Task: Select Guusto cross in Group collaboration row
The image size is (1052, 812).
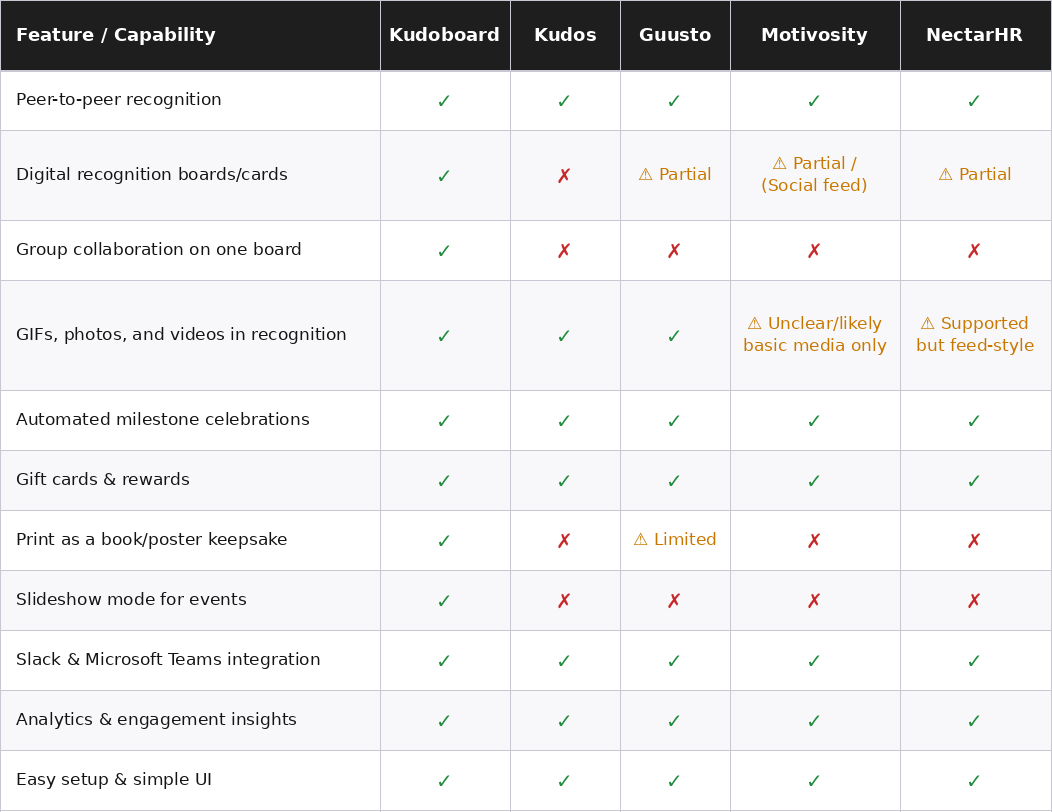Action: (x=674, y=251)
